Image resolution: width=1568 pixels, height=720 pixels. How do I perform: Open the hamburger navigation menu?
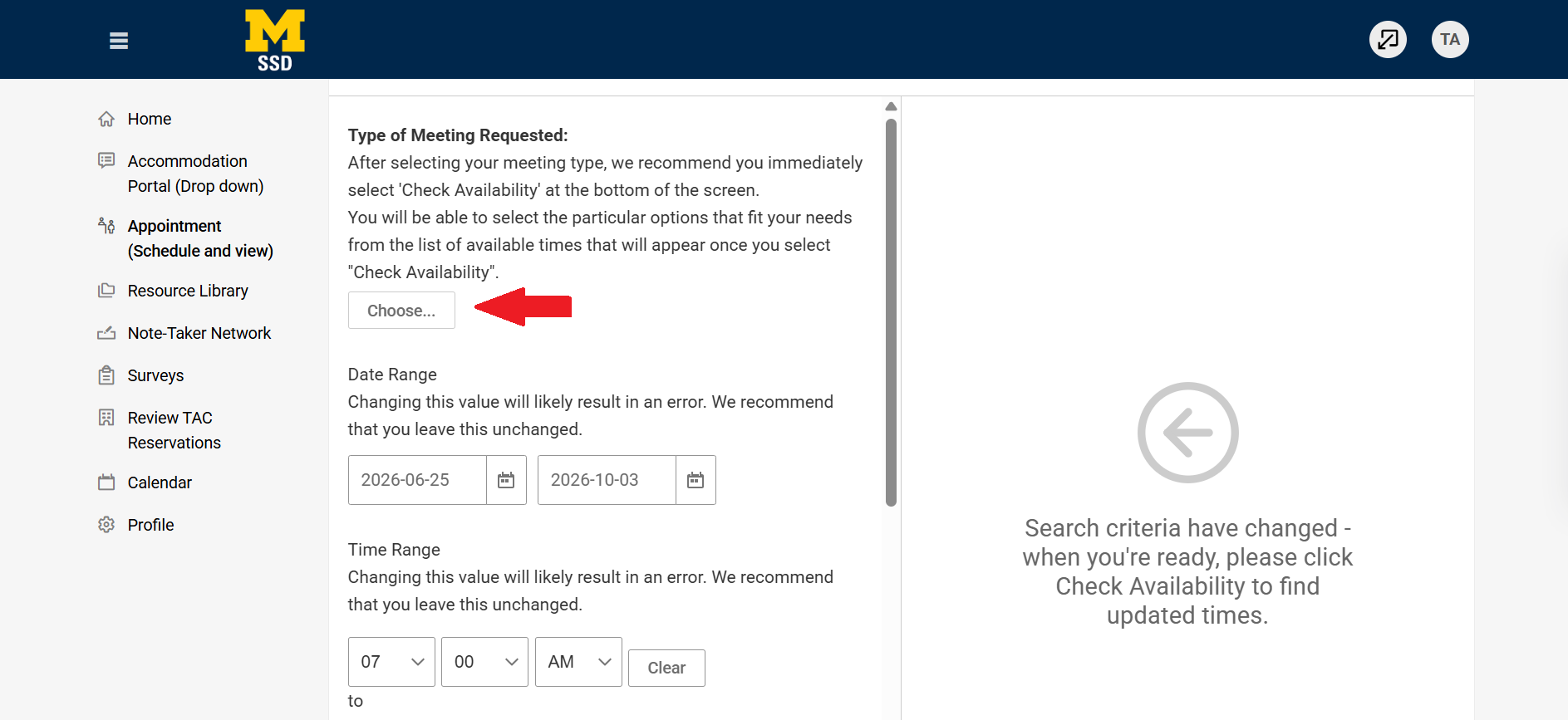[119, 41]
